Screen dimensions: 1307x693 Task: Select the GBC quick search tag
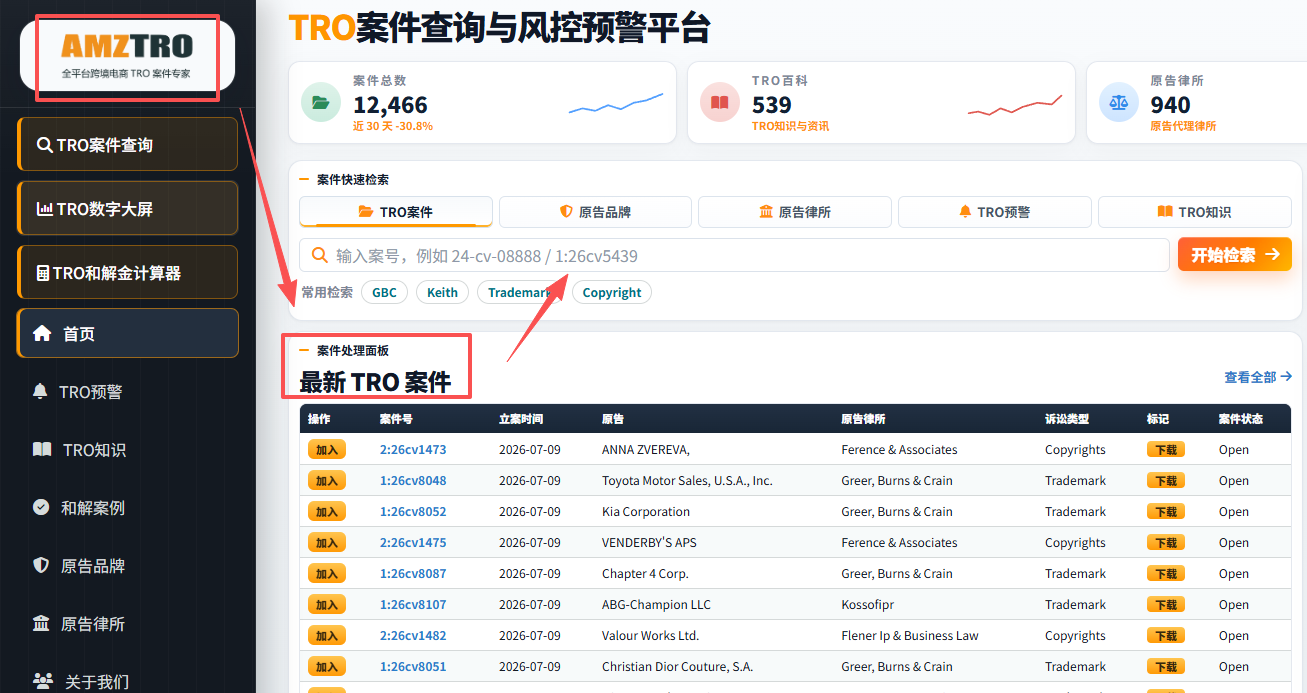(x=384, y=292)
